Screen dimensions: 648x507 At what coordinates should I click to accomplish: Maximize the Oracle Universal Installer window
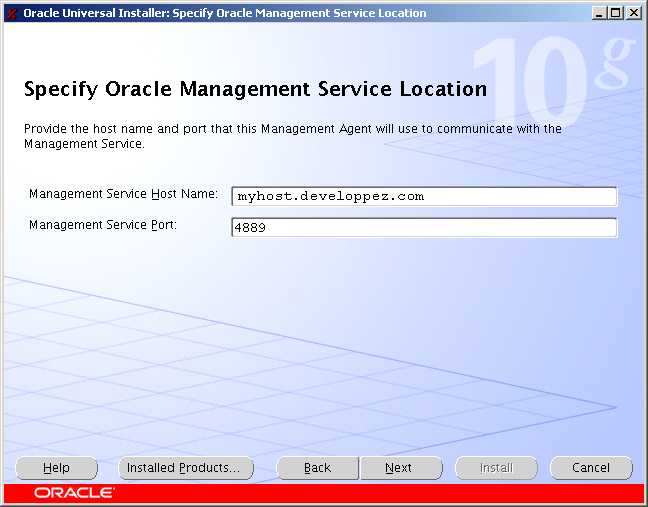click(616, 13)
